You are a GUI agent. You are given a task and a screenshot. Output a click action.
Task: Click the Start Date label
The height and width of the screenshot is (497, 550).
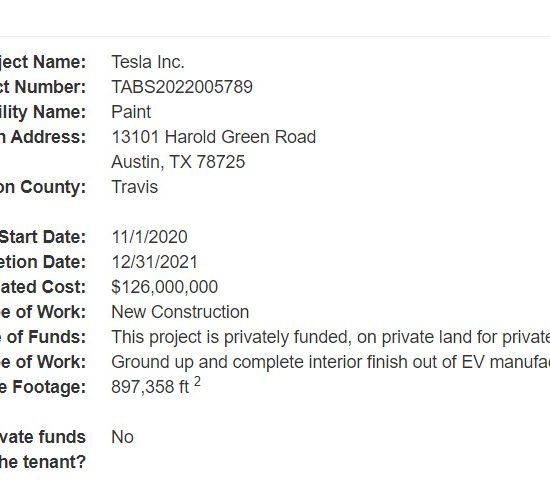[x=43, y=237]
